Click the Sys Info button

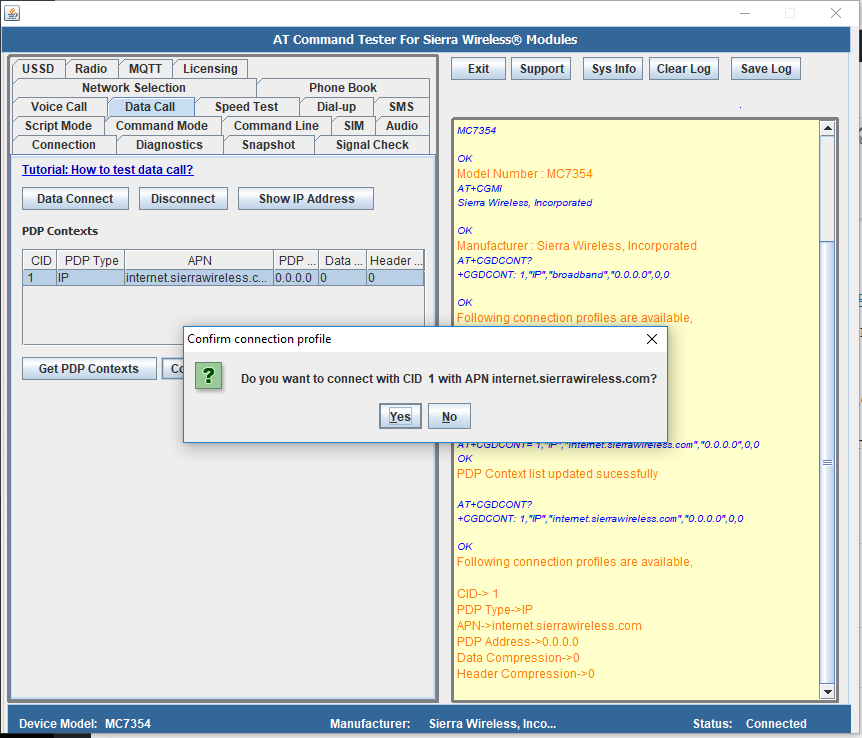[614, 69]
